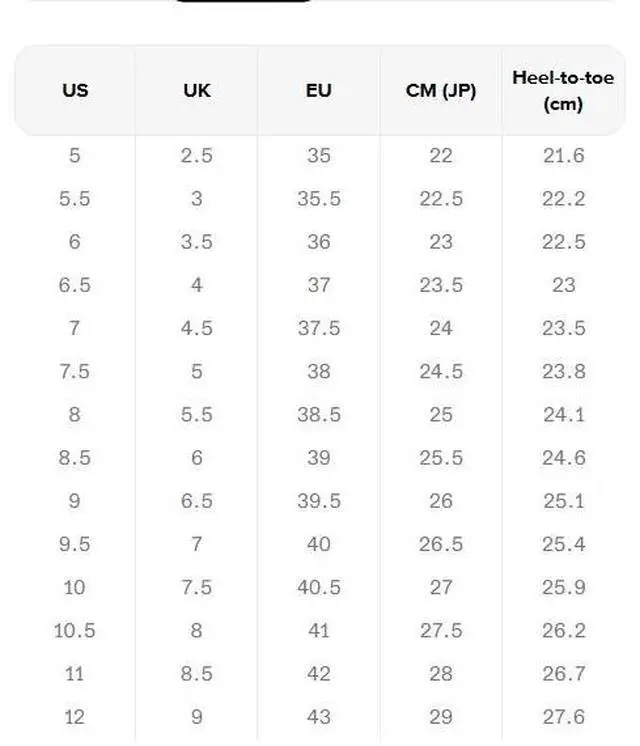Select heel-to-toe value 21.6

[563, 156]
